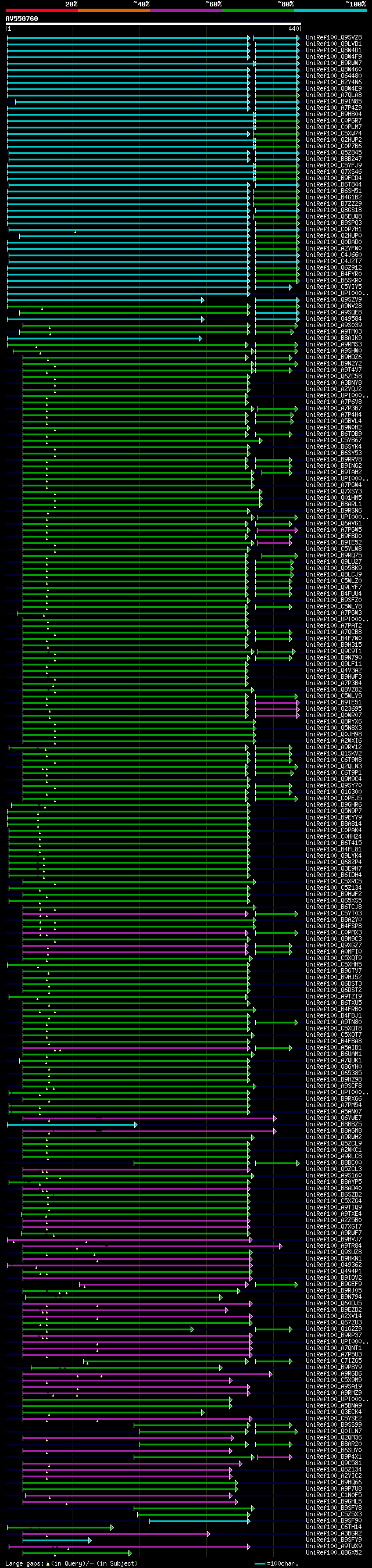
Task: Select the UniRef100_A9TR84 label
Action: pyautogui.click(x=334, y=1245)
